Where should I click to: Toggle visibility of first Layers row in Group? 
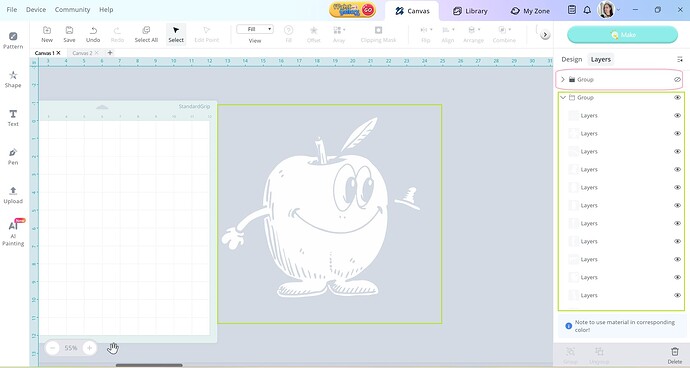pyautogui.click(x=677, y=116)
